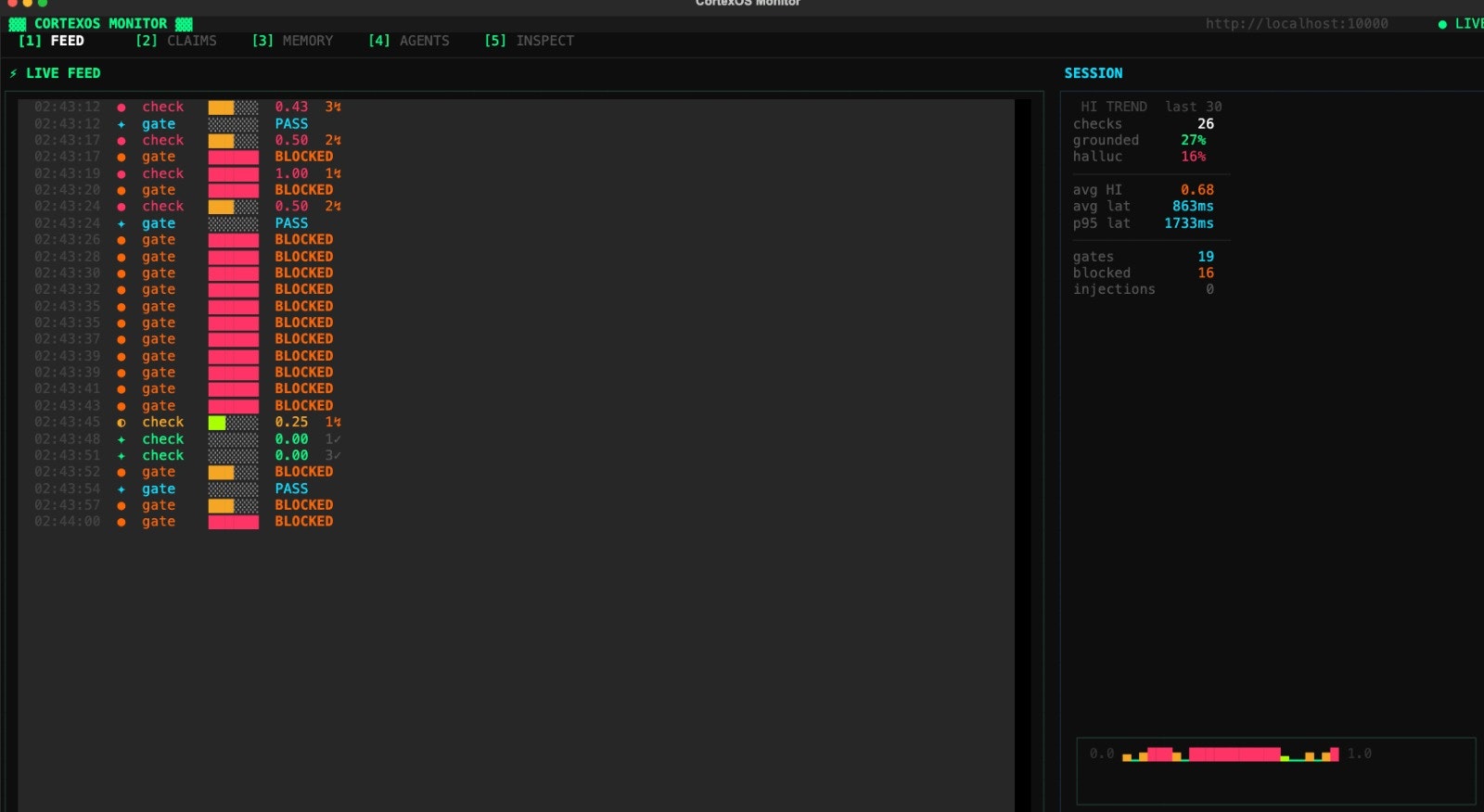Click the red dot on the 02:43:17 check row
This screenshot has width=1484, height=812.
coord(122,141)
